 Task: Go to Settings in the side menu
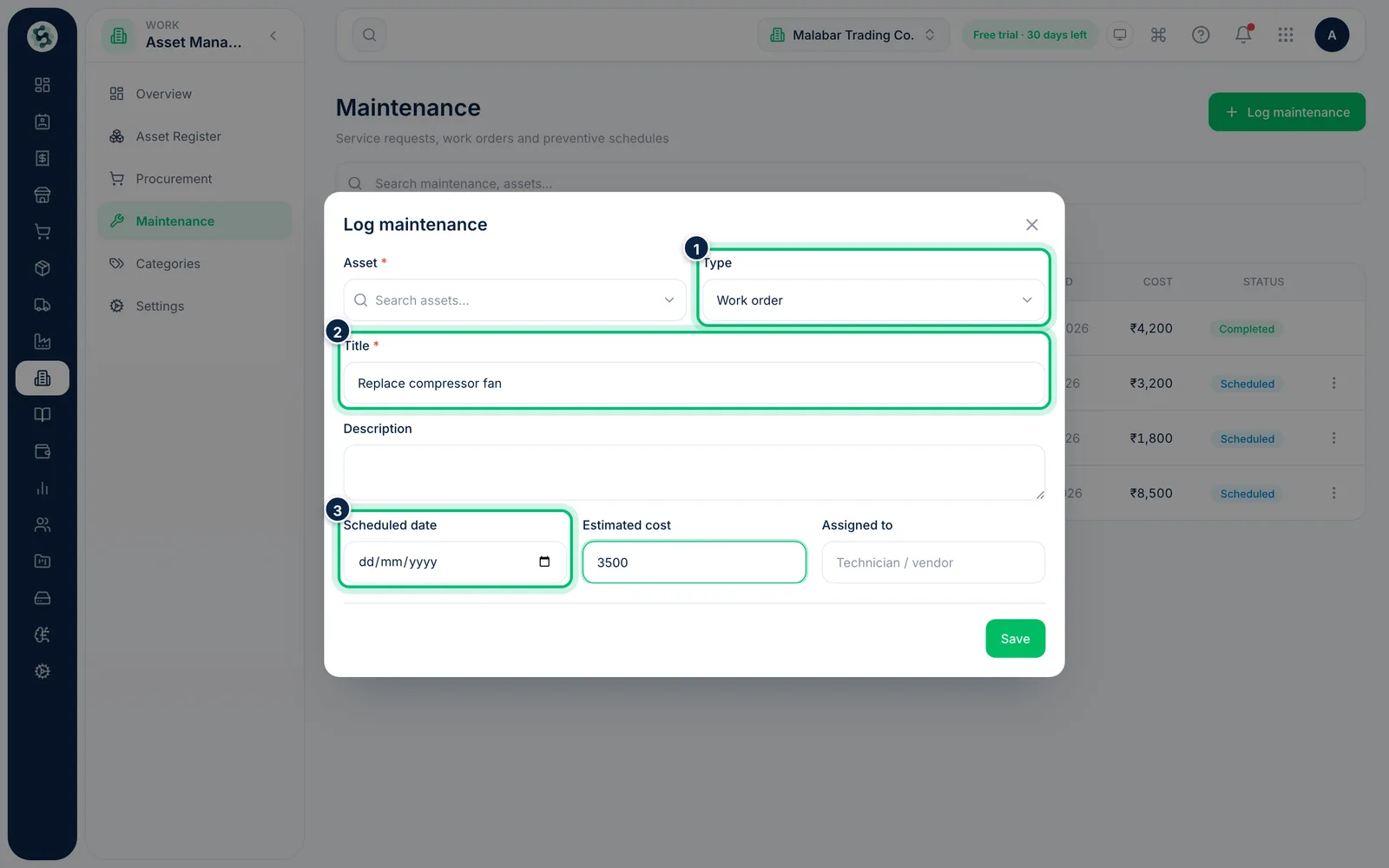[194, 306]
